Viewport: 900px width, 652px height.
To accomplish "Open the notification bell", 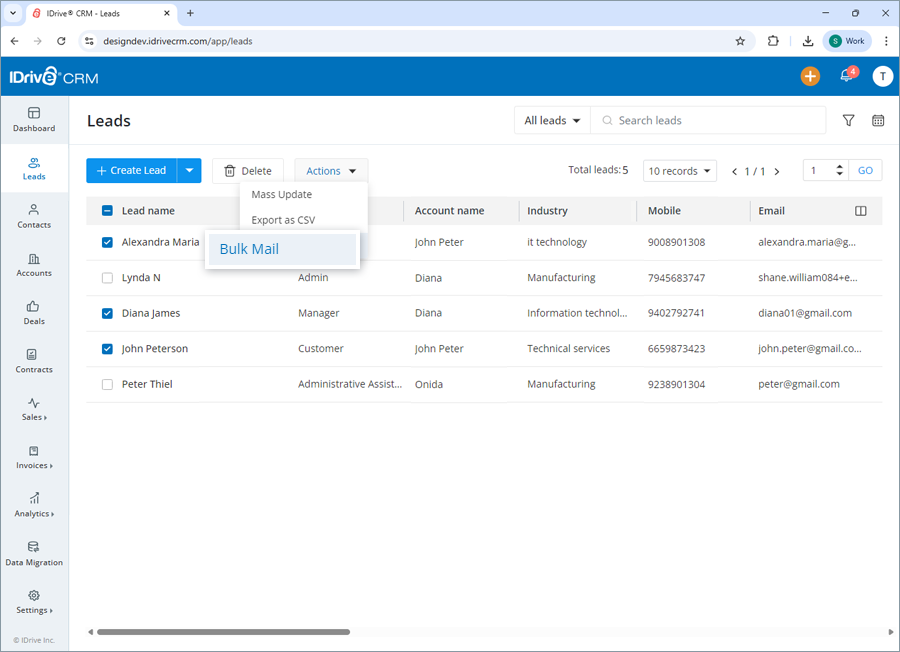I will point(845,75).
